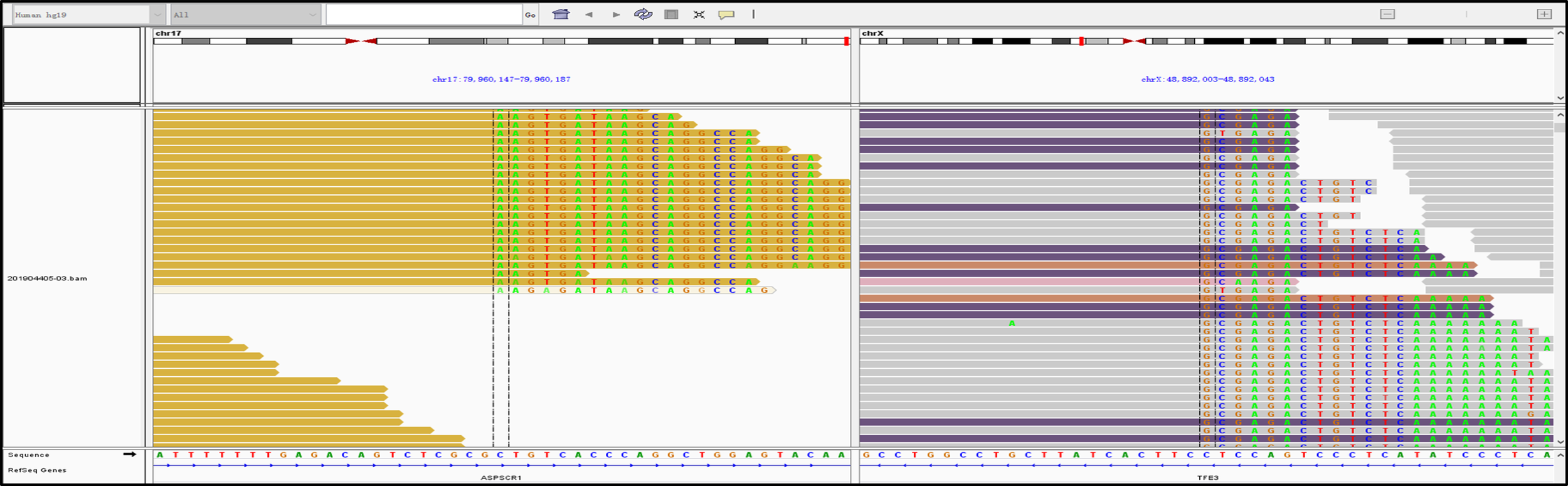
Task: Click the zoom level slider track
Action: point(1466,14)
